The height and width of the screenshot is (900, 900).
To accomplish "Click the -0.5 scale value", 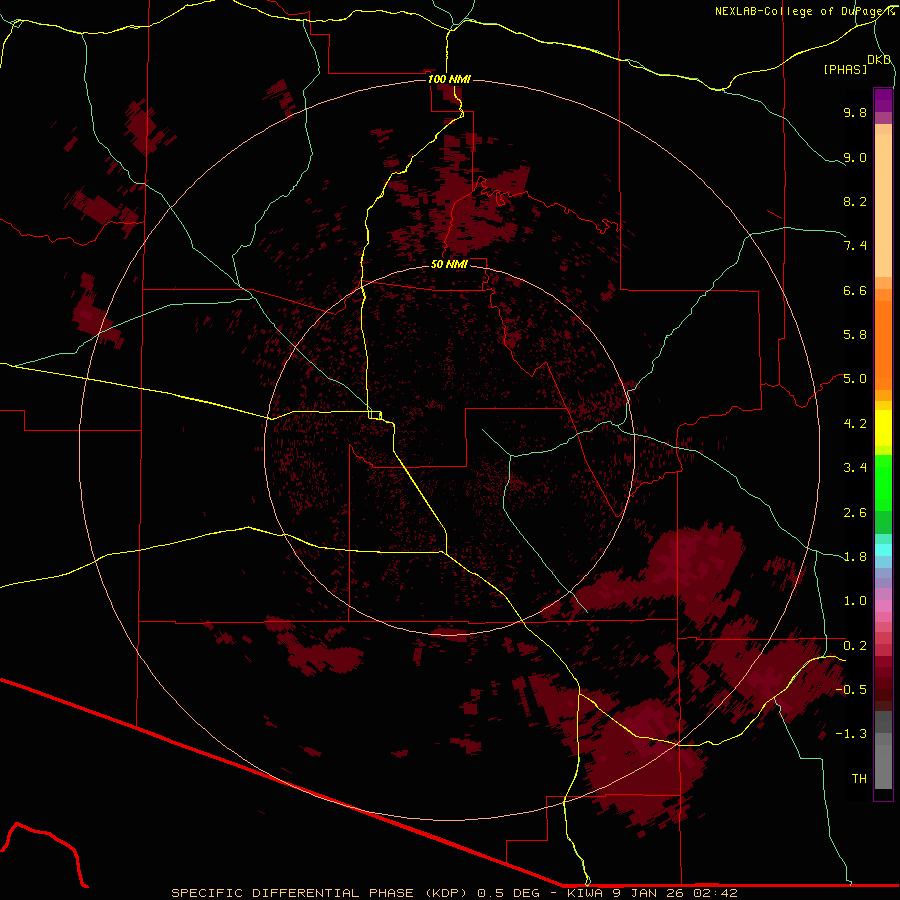I will tap(851, 690).
